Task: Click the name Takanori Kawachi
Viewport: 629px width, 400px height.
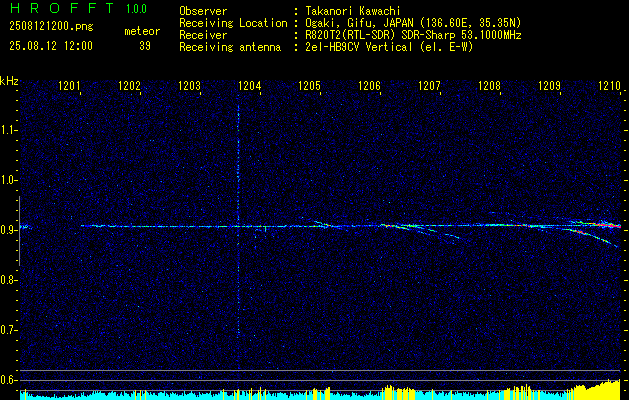Action: 352,11
